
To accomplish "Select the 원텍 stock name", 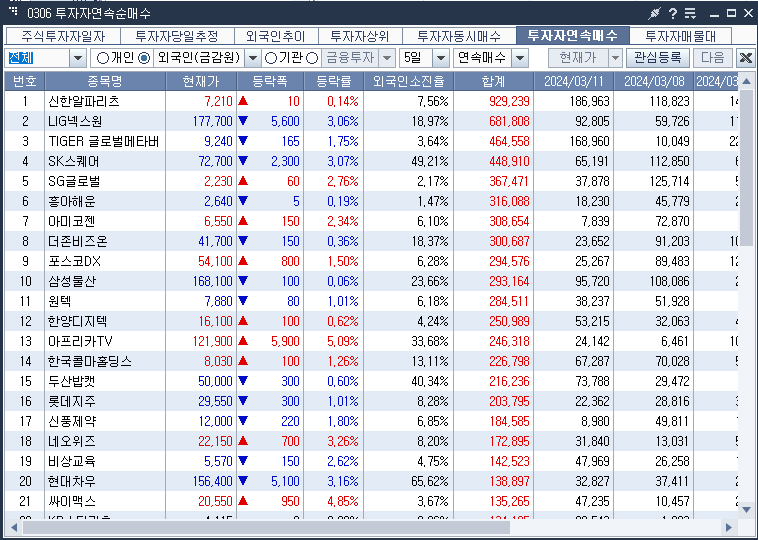I will [x=59, y=302].
